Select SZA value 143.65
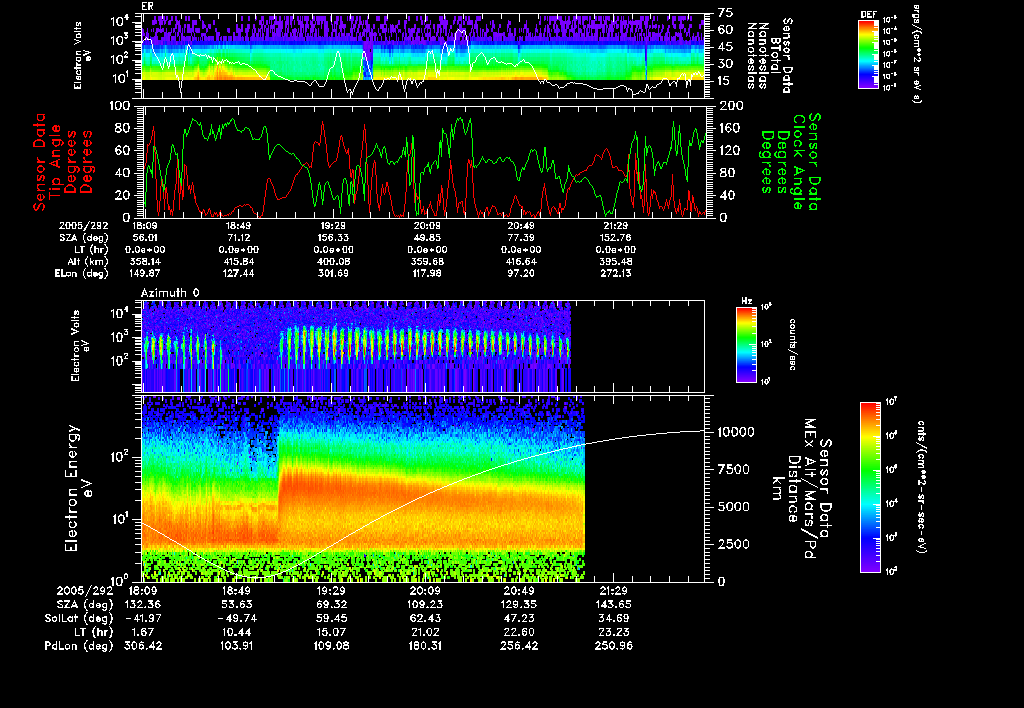 (613, 605)
